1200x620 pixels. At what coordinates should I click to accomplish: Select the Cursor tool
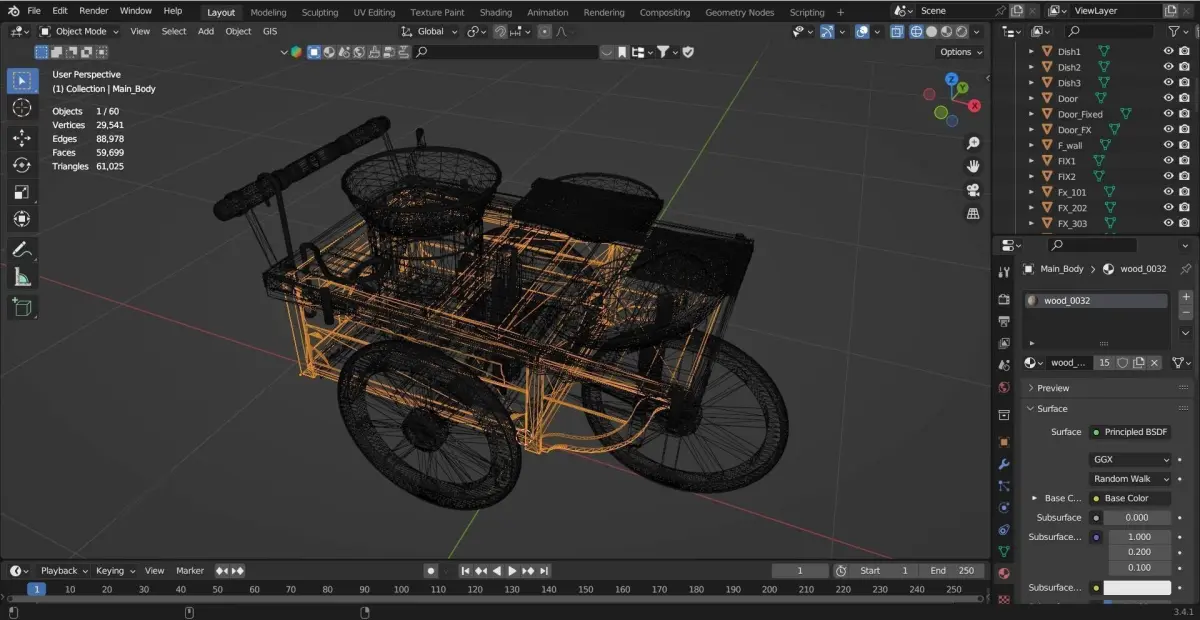[x=22, y=107]
